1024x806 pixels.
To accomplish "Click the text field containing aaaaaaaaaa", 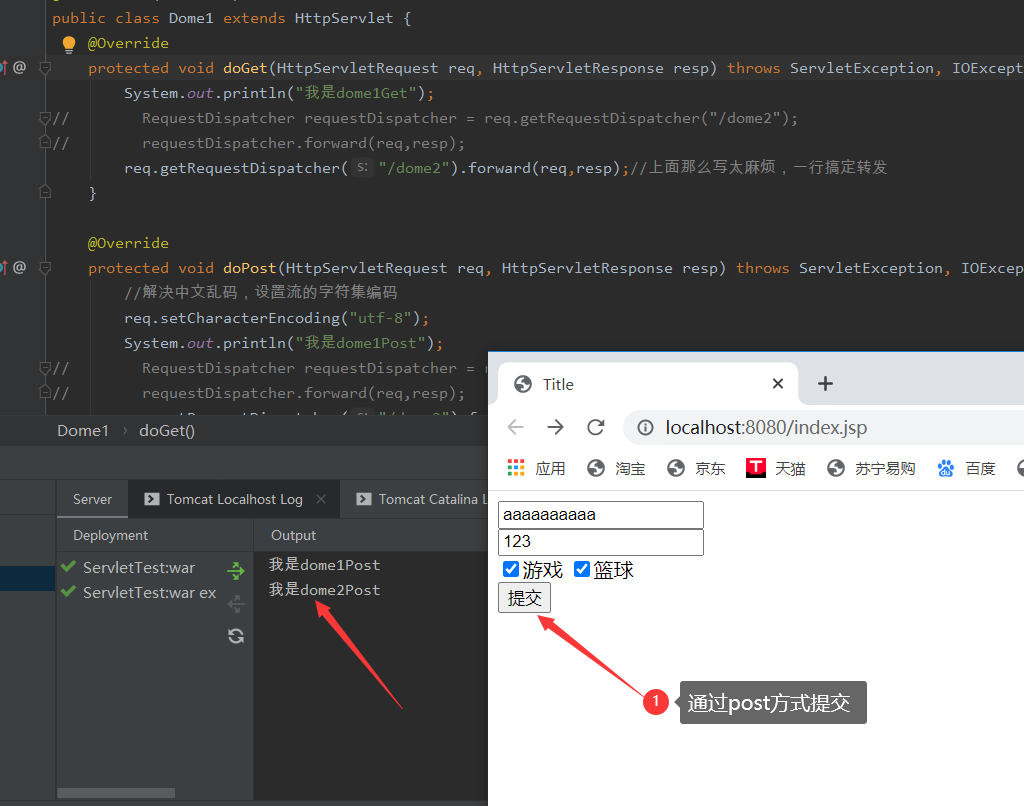I will 601,515.
